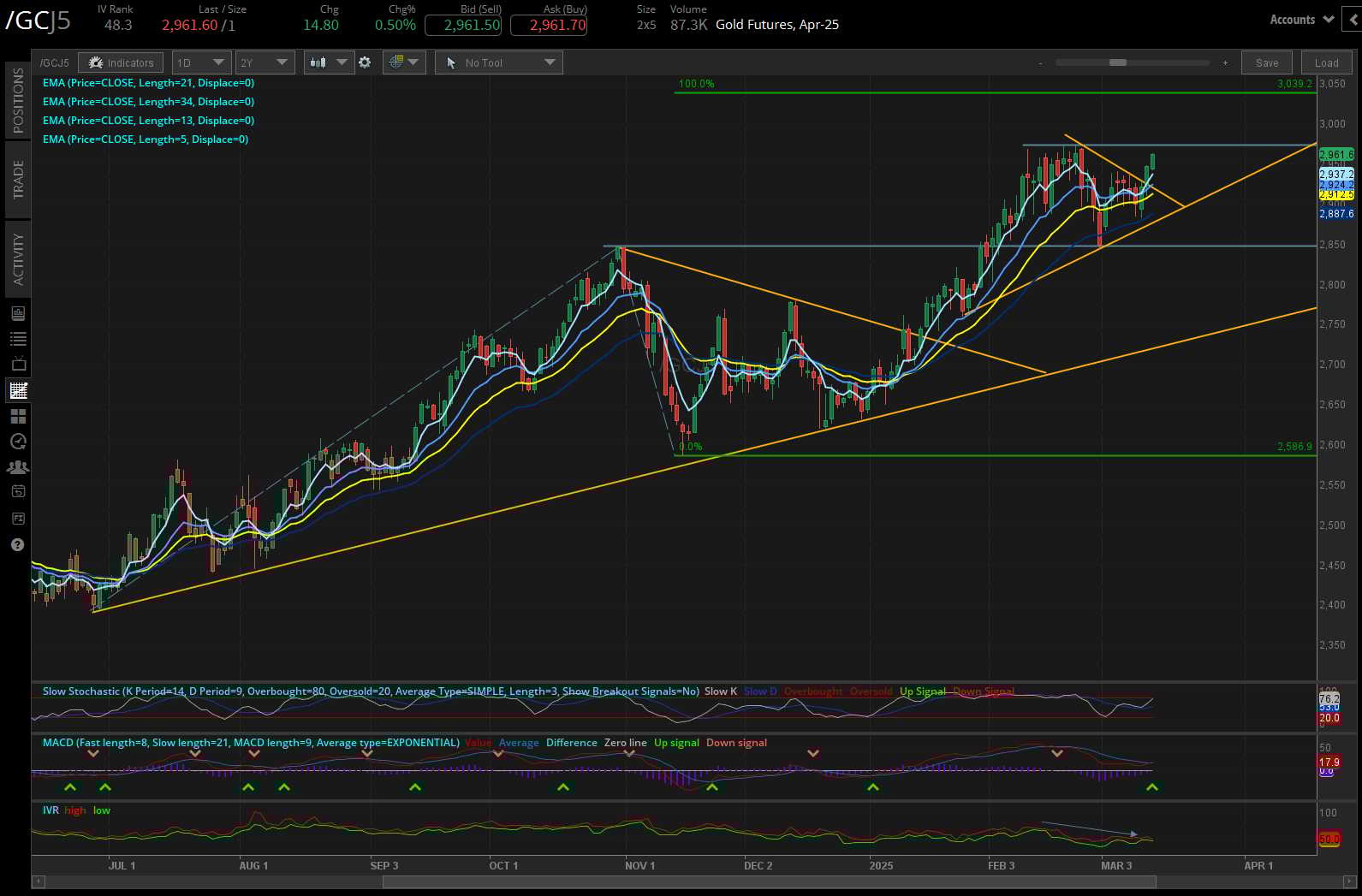
Task: Open the calendar icon in sidebar
Action: point(18,491)
